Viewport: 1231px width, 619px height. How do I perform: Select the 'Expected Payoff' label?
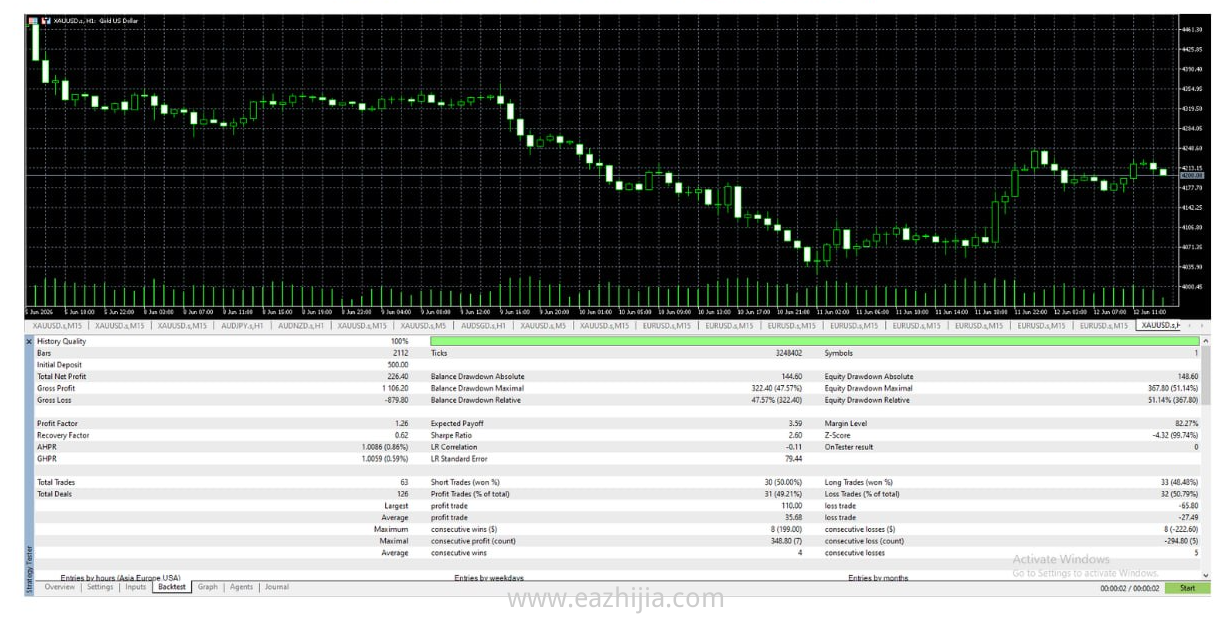point(457,424)
